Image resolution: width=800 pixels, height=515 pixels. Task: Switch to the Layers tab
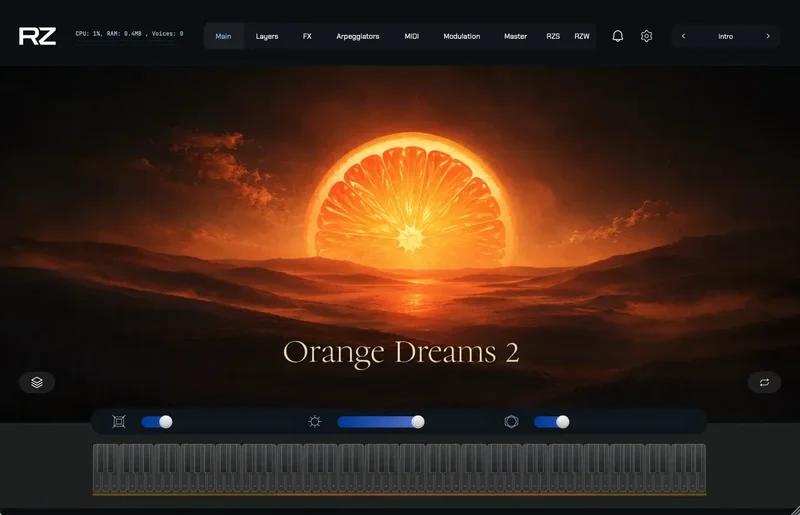tap(267, 36)
